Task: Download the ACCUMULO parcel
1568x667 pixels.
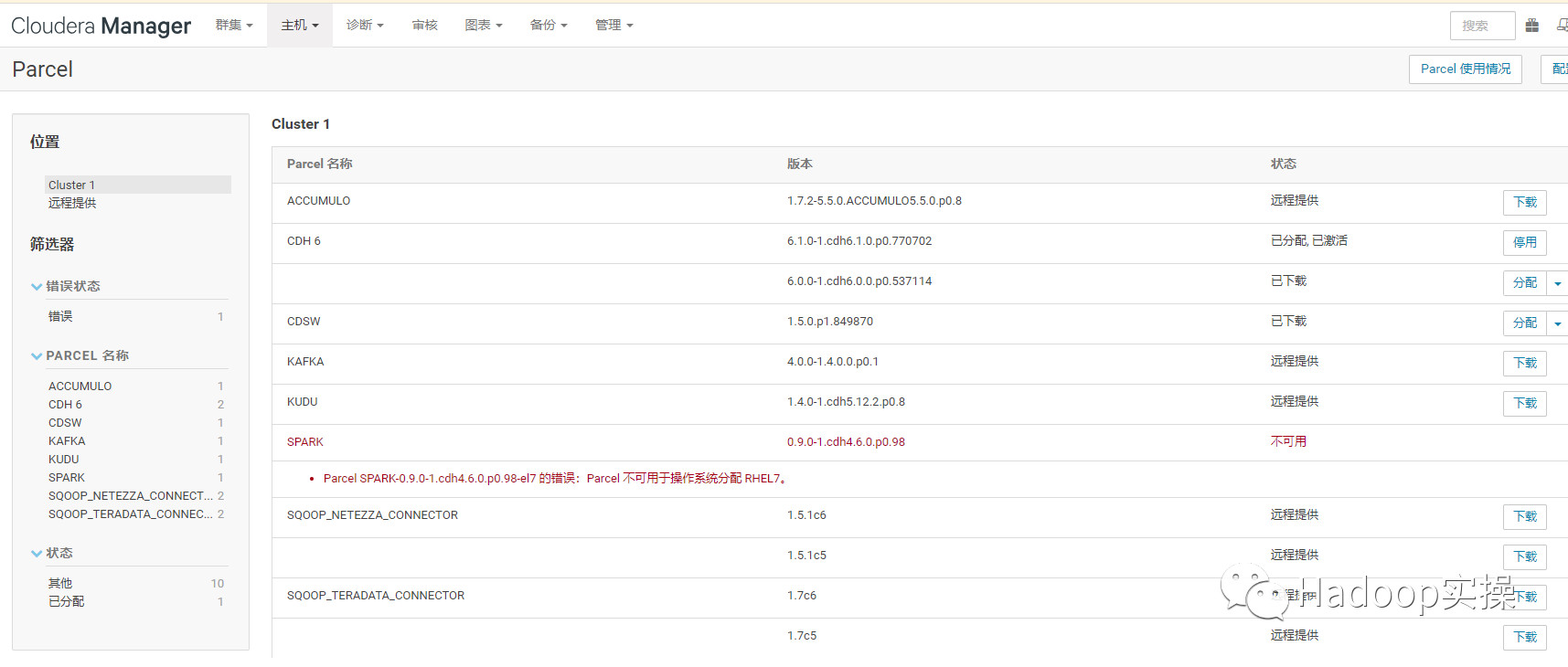Action: 1524,203
